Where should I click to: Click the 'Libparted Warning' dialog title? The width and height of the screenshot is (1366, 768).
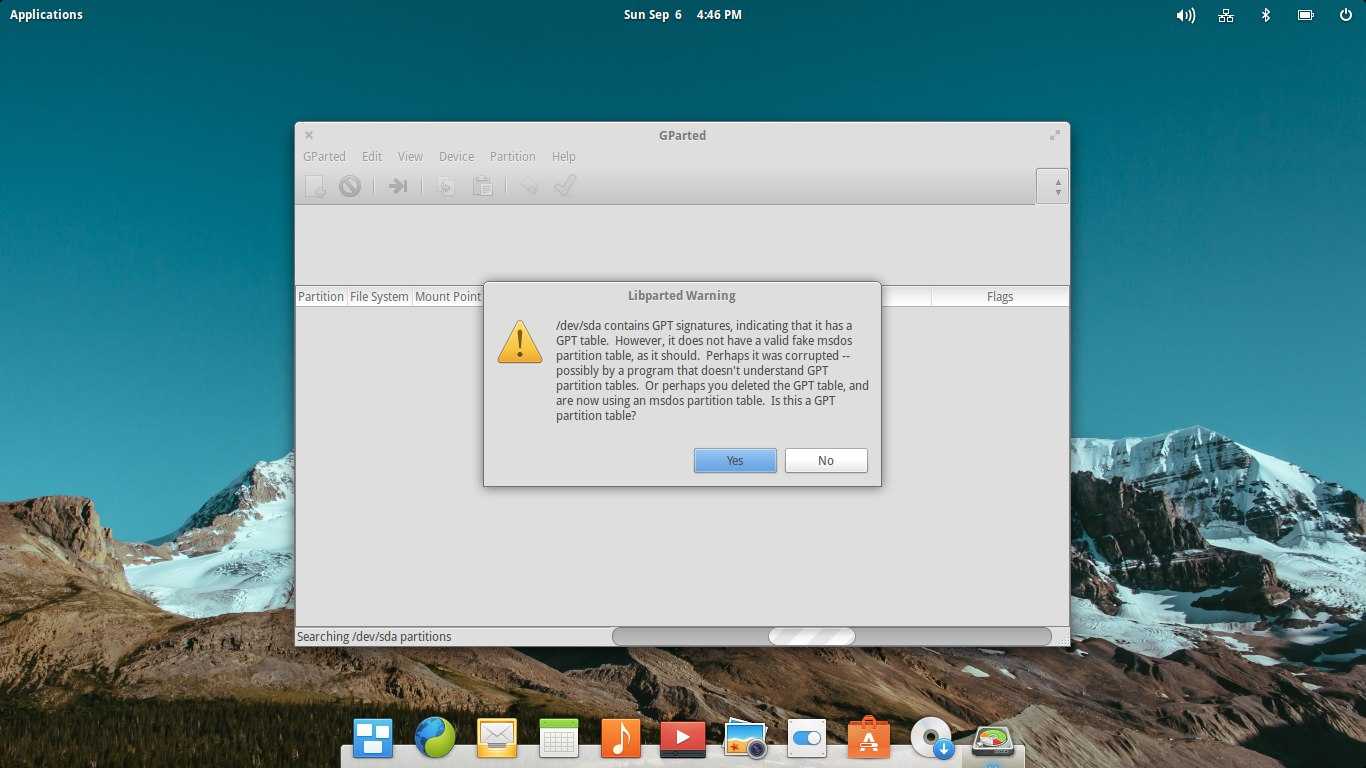pyautogui.click(x=682, y=296)
